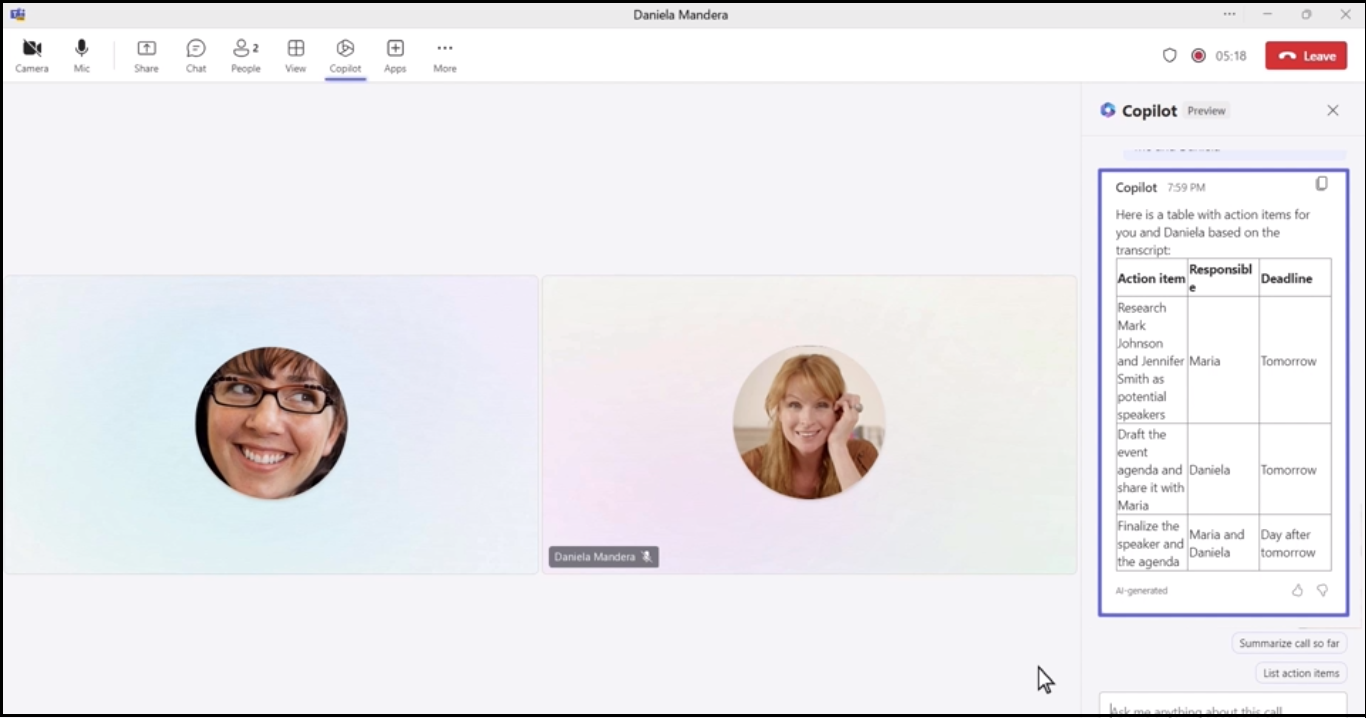Toggle the Mic mute button

(x=82, y=55)
